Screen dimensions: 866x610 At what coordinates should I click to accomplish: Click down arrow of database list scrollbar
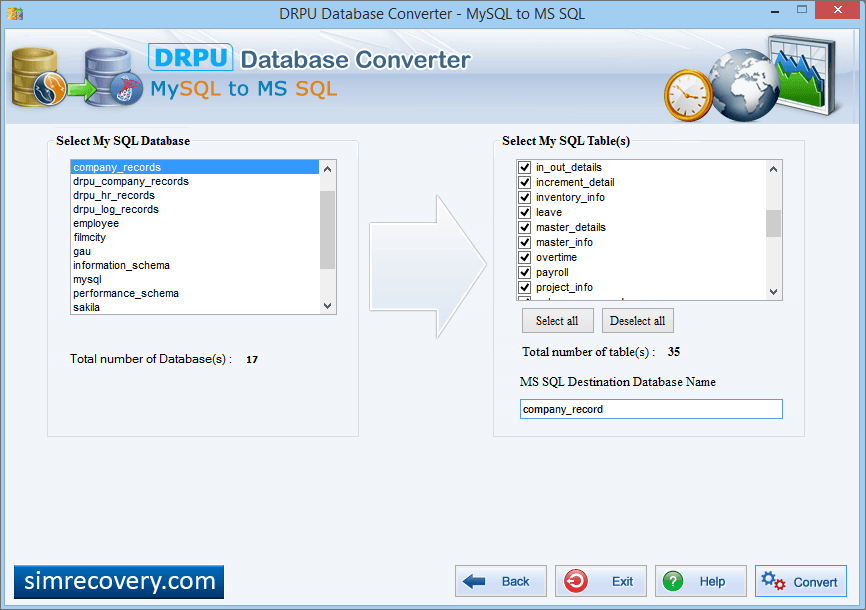pyautogui.click(x=328, y=306)
